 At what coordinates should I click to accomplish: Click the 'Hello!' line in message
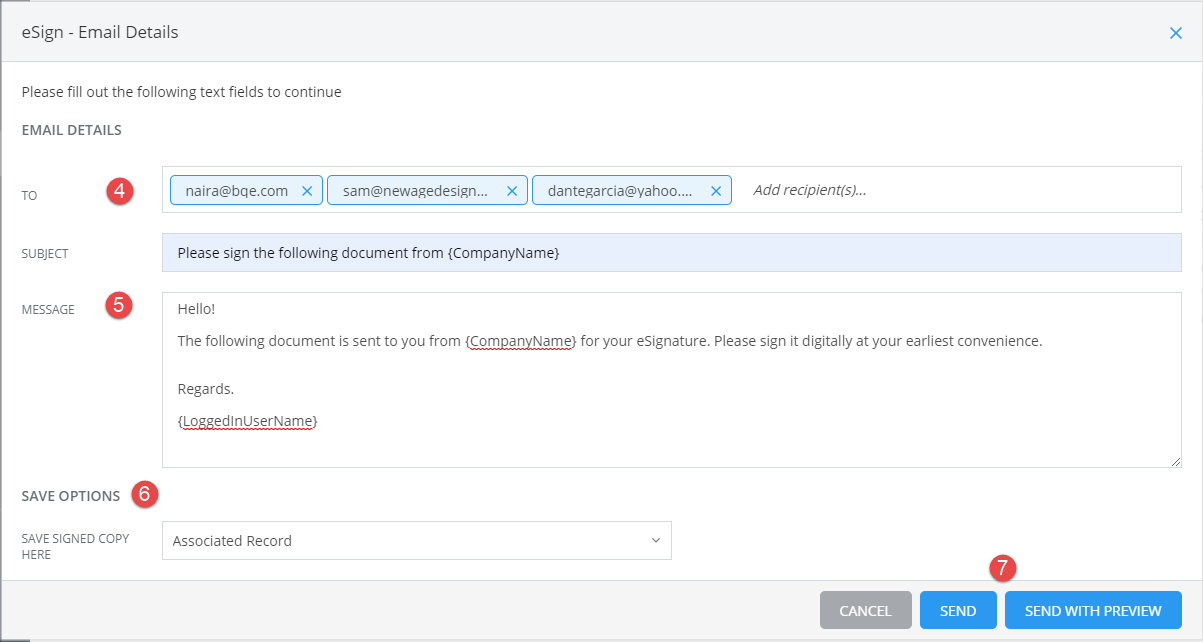(196, 309)
